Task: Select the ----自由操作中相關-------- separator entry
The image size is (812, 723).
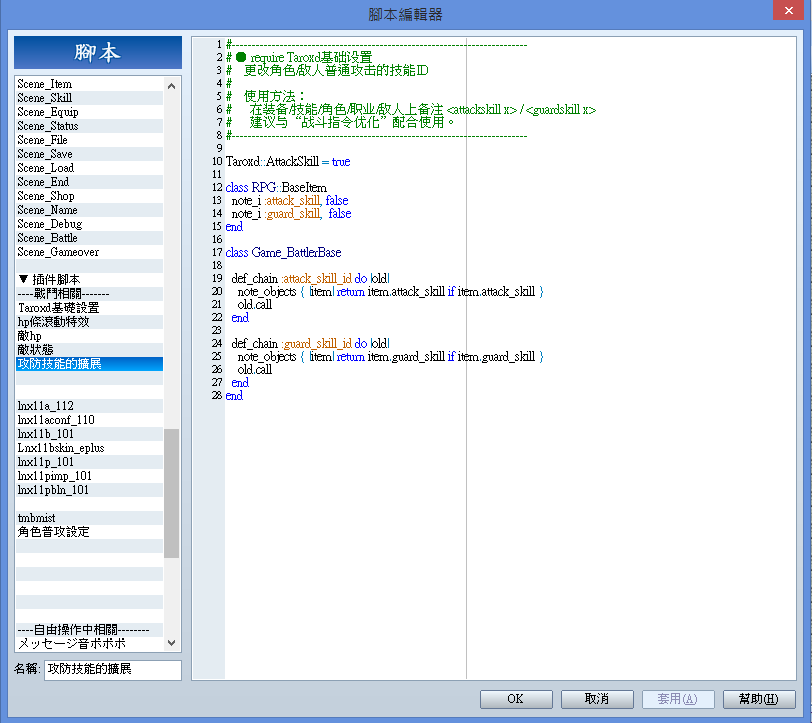Action: 90,629
